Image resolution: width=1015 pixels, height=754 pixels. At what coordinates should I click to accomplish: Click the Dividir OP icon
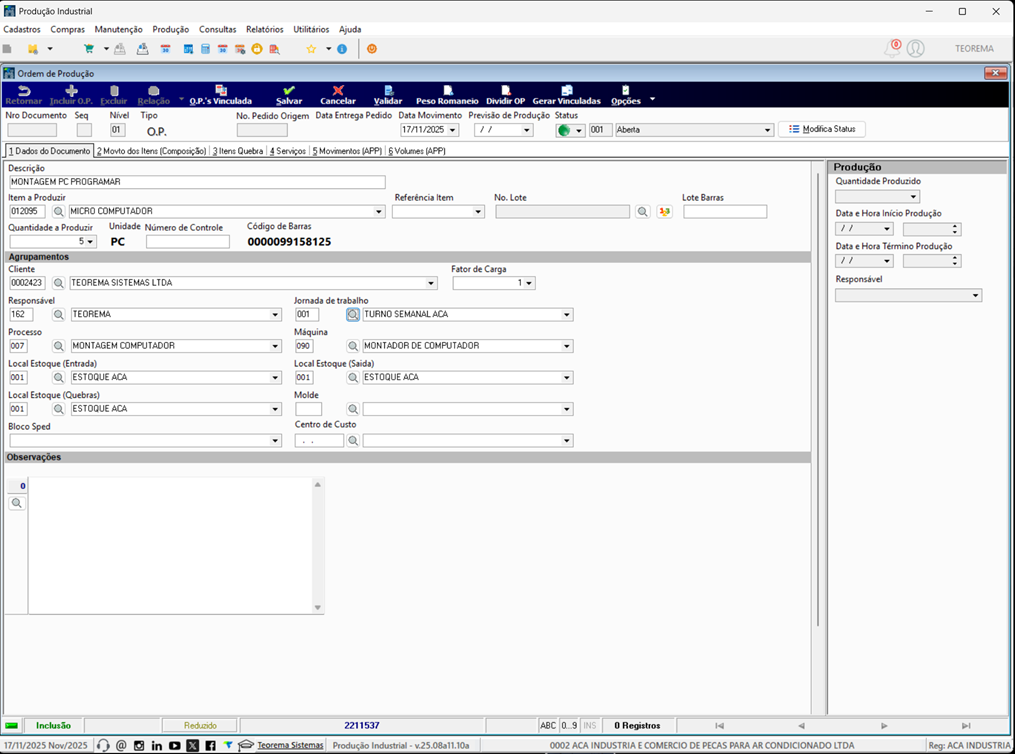506,91
